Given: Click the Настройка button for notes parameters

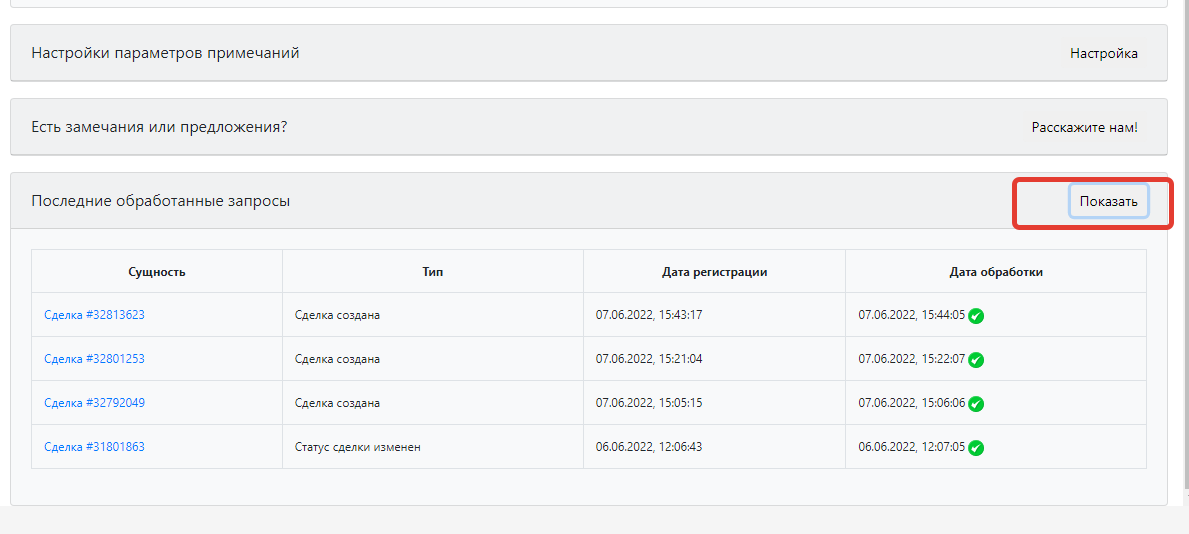Looking at the screenshot, I should 1103,54.
